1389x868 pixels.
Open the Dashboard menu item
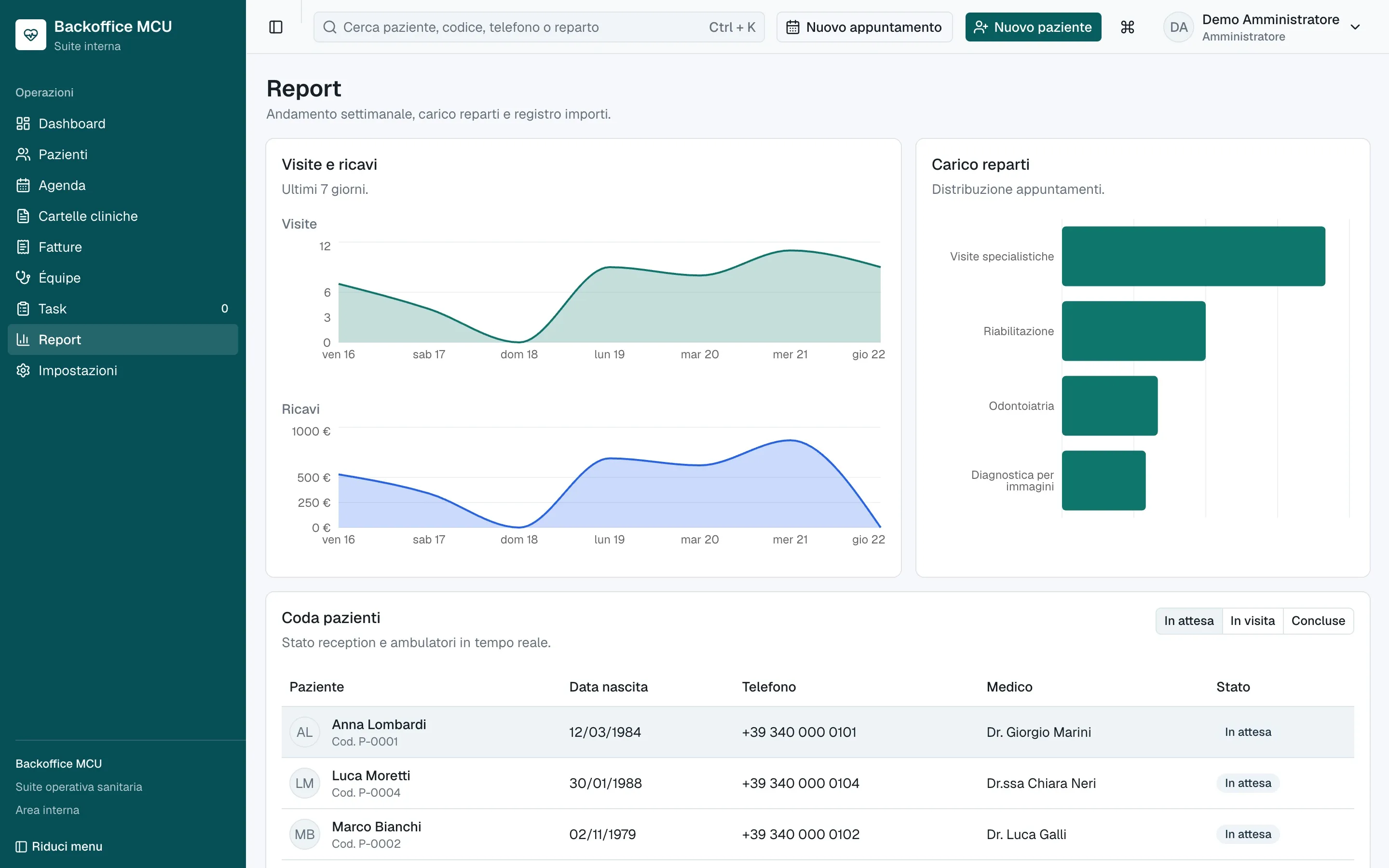coord(123,123)
